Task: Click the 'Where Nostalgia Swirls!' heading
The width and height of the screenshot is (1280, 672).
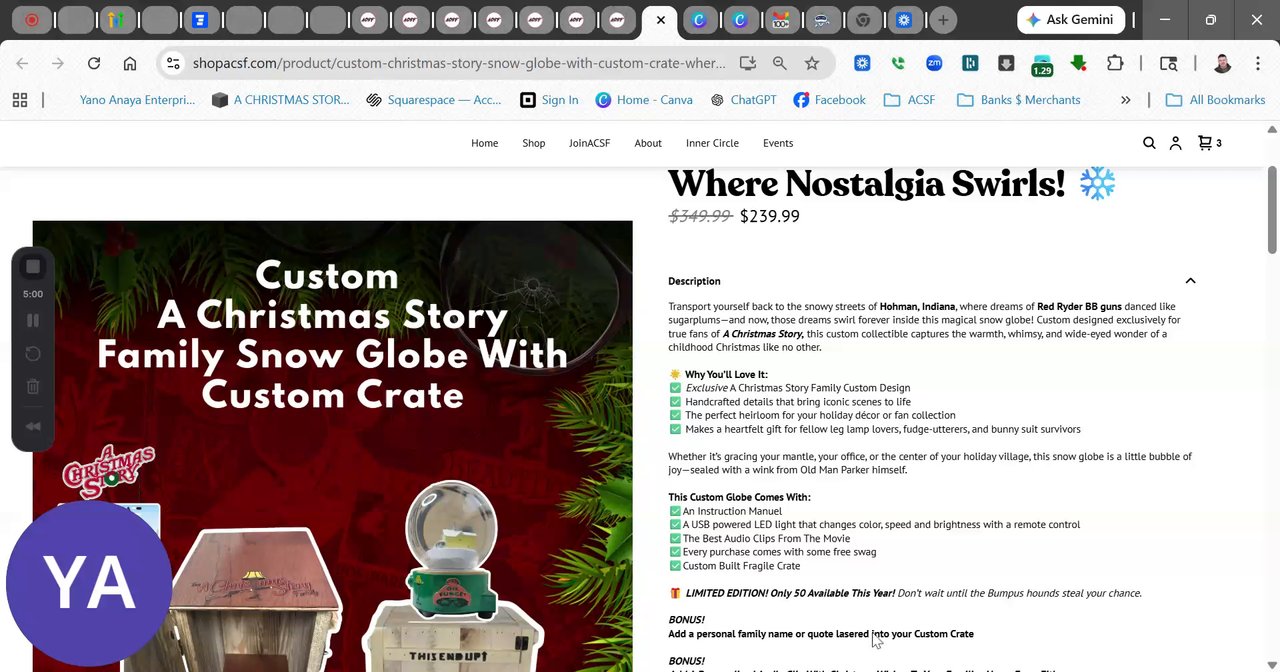Action: 866,184
